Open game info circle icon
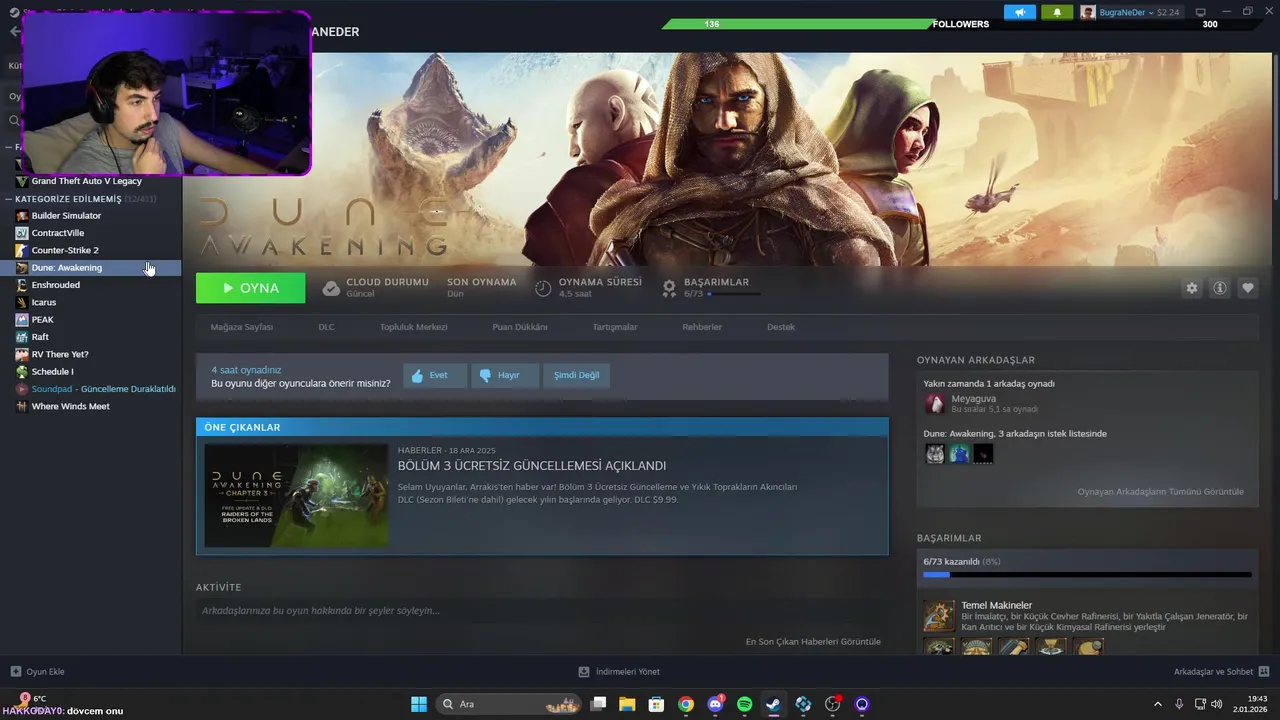1280x720 pixels. coord(1220,288)
